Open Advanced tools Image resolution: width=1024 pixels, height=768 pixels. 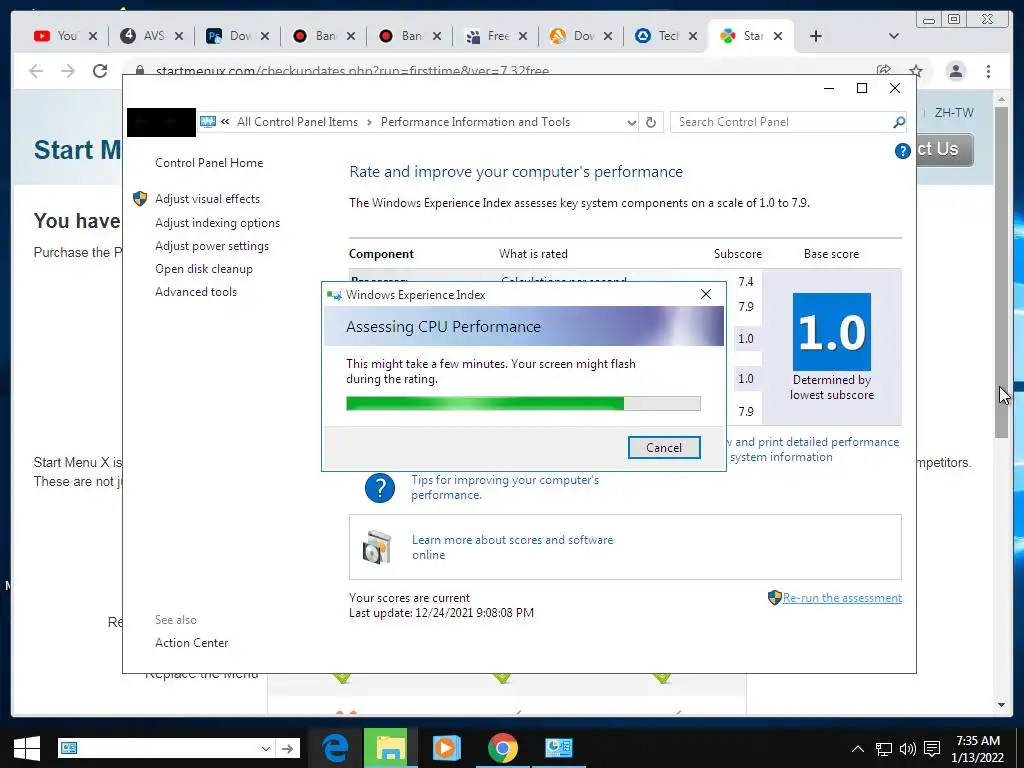click(x=196, y=292)
